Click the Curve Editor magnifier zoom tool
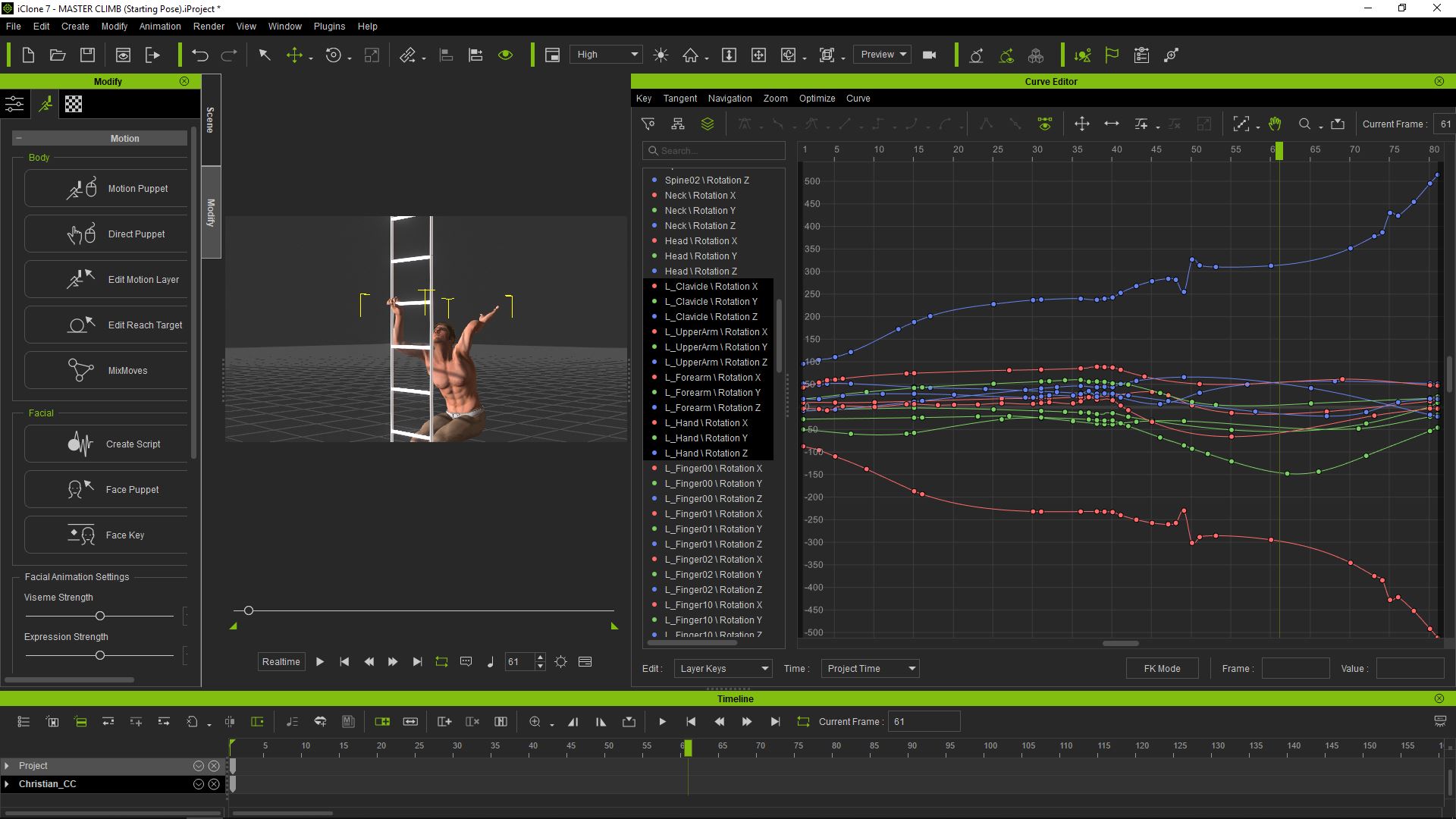Viewport: 1456px width, 819px height. click(x=1305, y=124)
